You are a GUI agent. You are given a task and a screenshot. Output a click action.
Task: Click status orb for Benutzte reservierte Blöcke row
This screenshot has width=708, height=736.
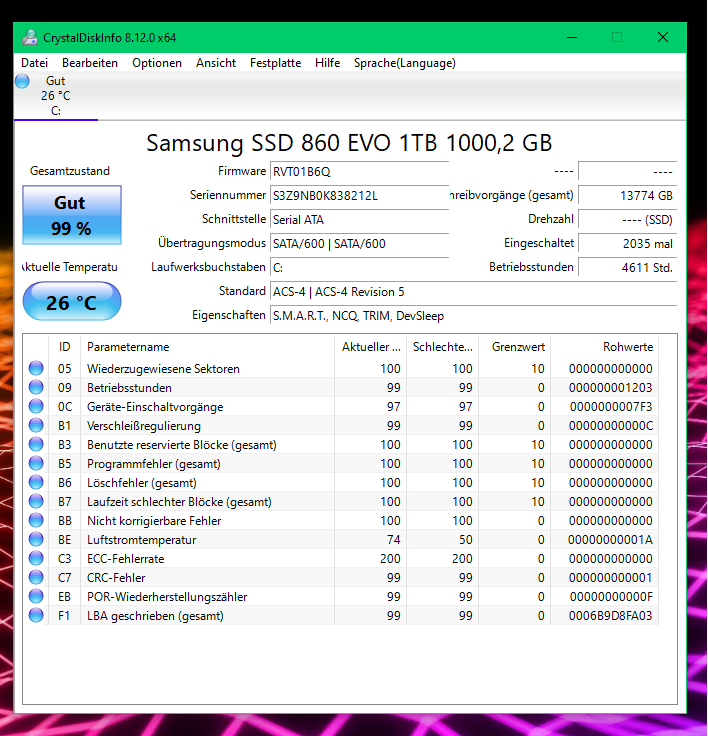[36, 445]
